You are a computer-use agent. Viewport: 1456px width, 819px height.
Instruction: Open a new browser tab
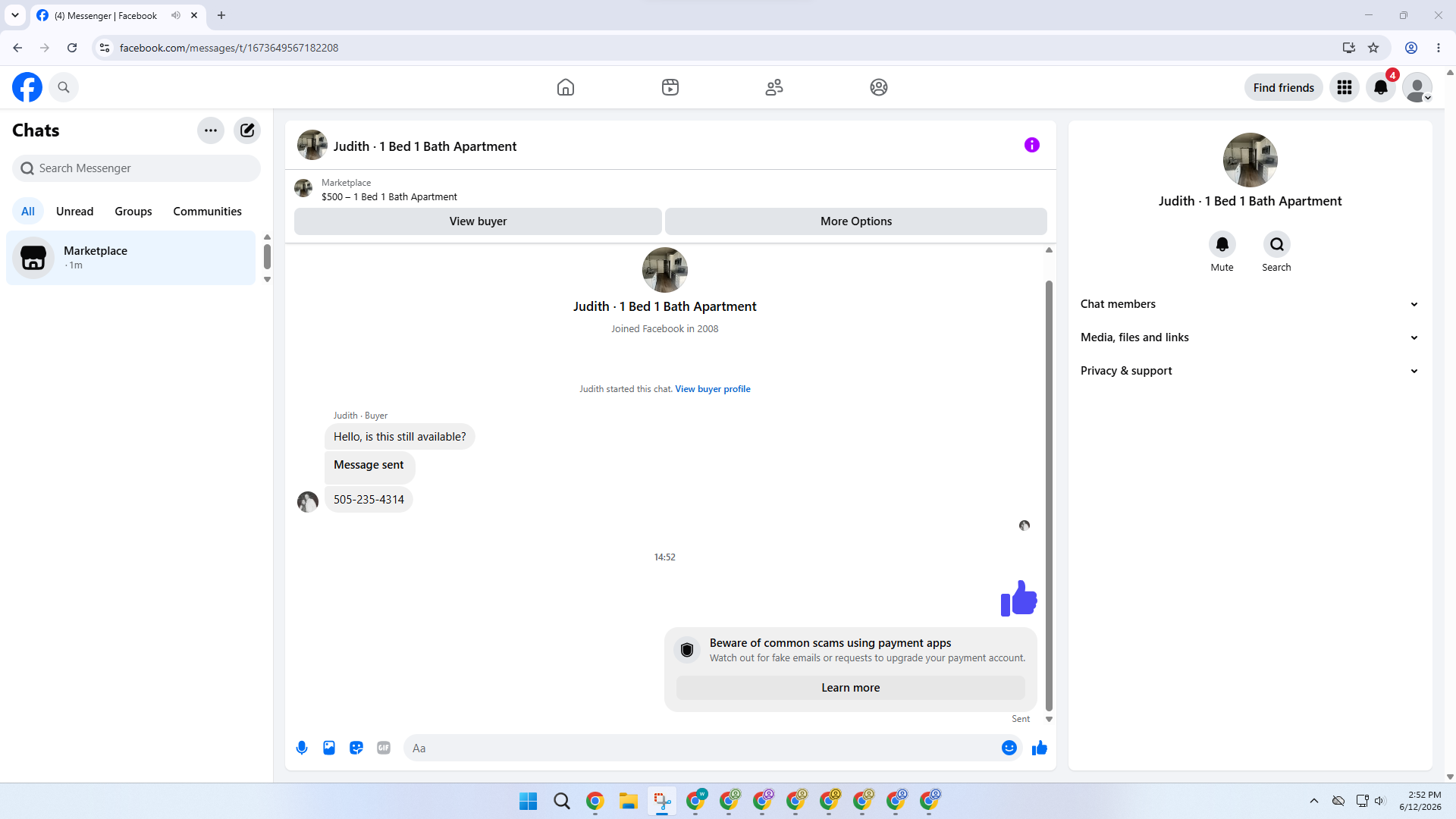tap(221, 15)
